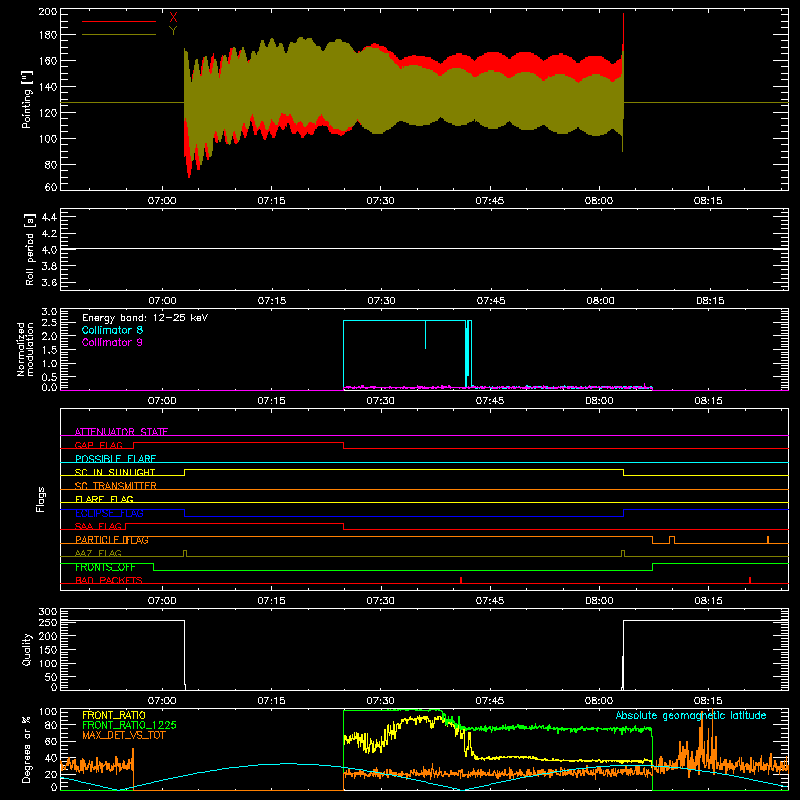Click the olive Y legend line sample

119,35
